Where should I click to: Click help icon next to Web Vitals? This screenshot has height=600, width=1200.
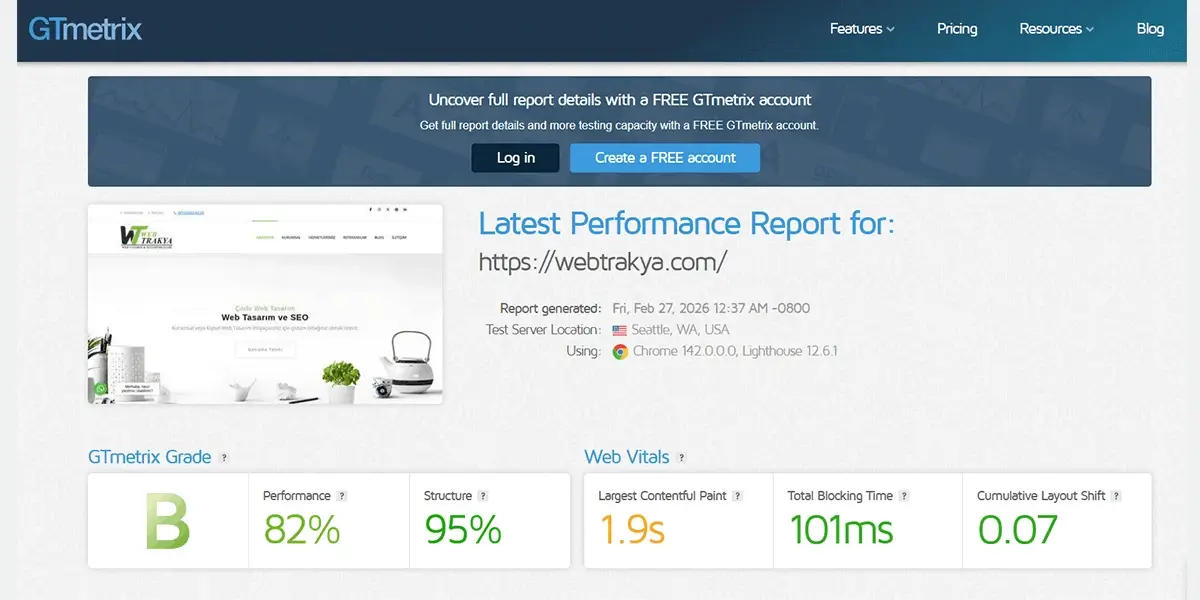(681, 458)
